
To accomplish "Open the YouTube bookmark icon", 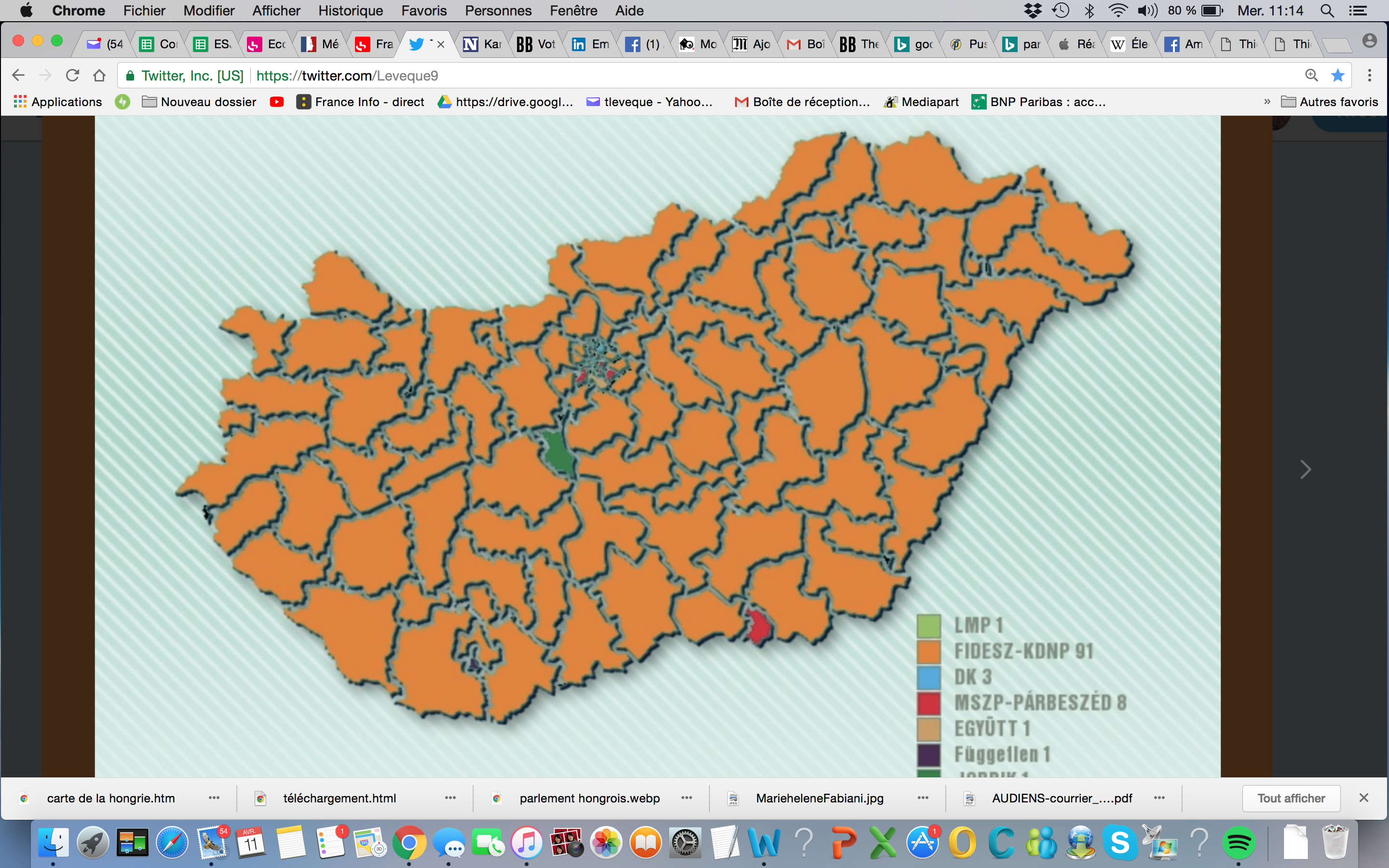I will point(277,102).
